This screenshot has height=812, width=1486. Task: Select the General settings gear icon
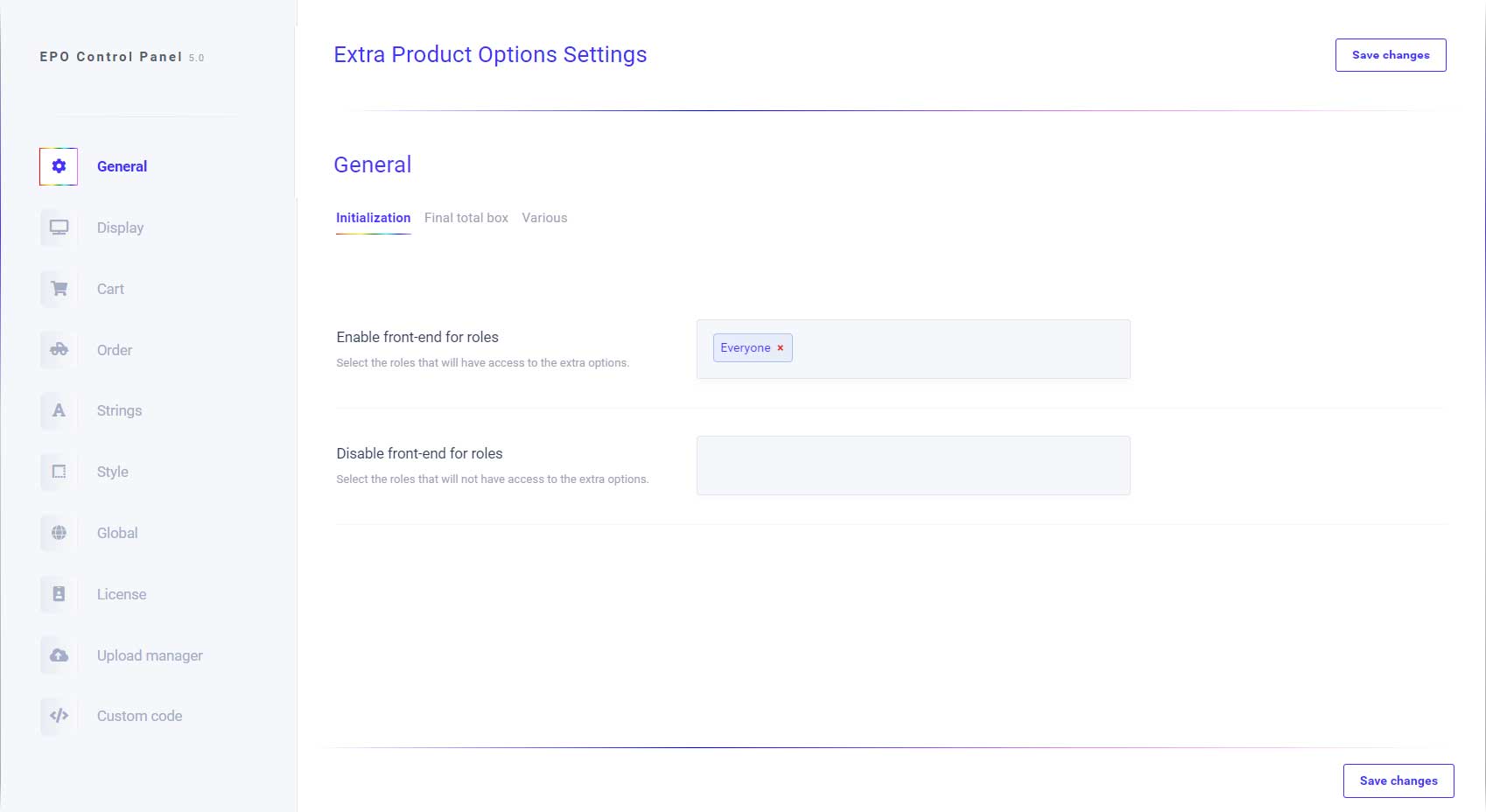pyautogui.click(x=58, y=166)
